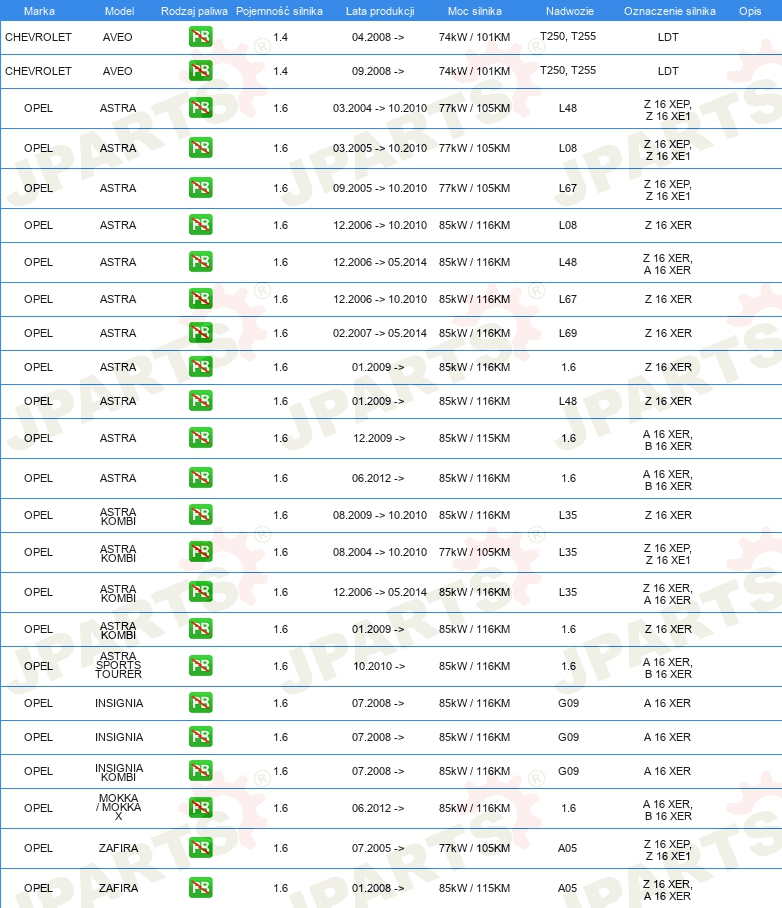
Task: Click the fuel icon for Opel Mokka / Mokka X
Action: tap(200, 808)
